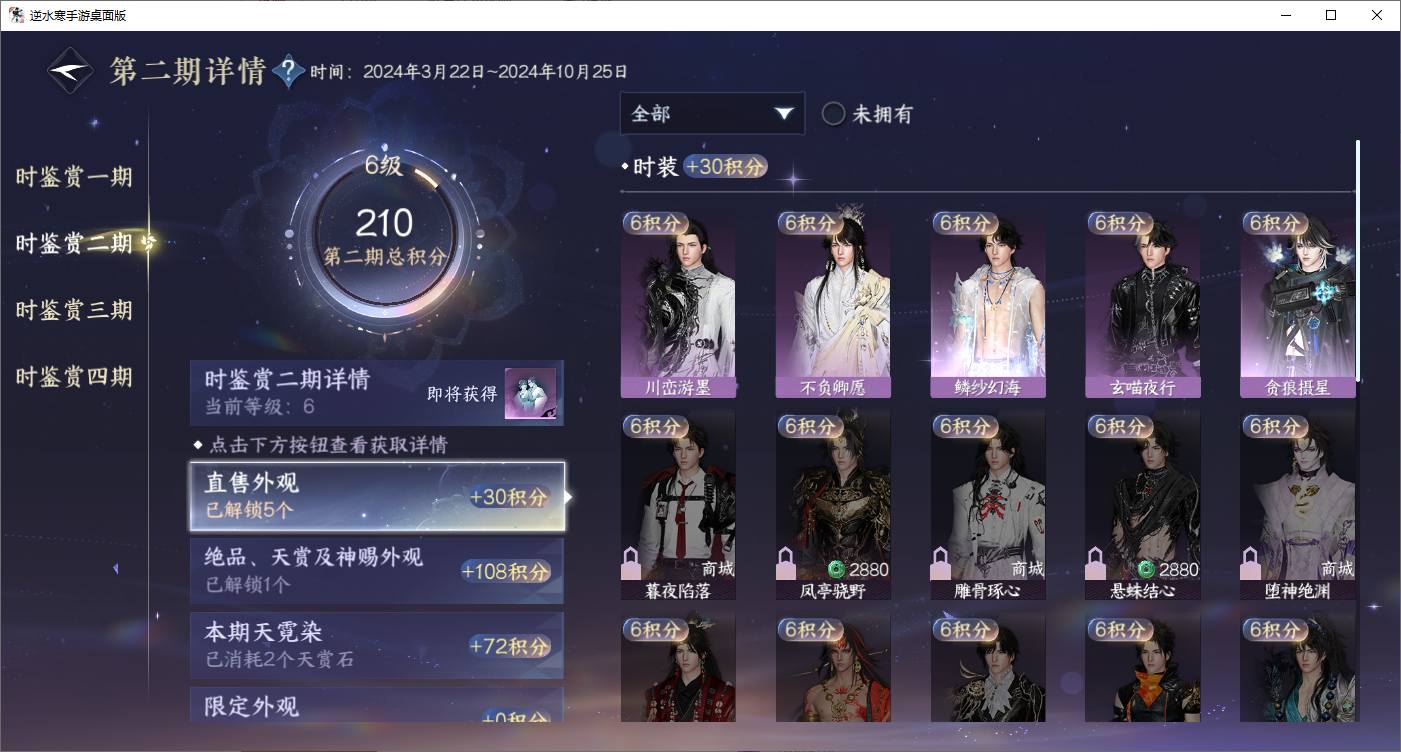Switch to 时鉴赏一期 tab

(74, 177)
